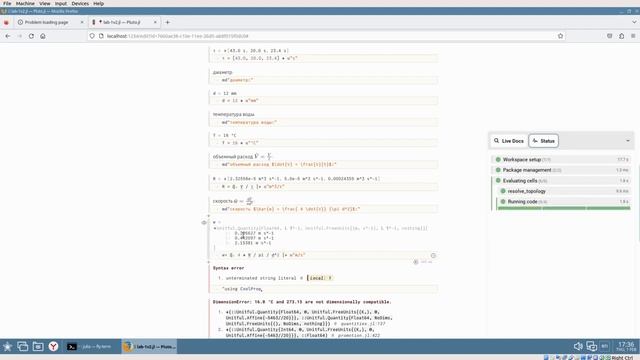The image size is (640, 360).
Task: Switch to the julia terminal taskbar window
Action: coord(92,347)
